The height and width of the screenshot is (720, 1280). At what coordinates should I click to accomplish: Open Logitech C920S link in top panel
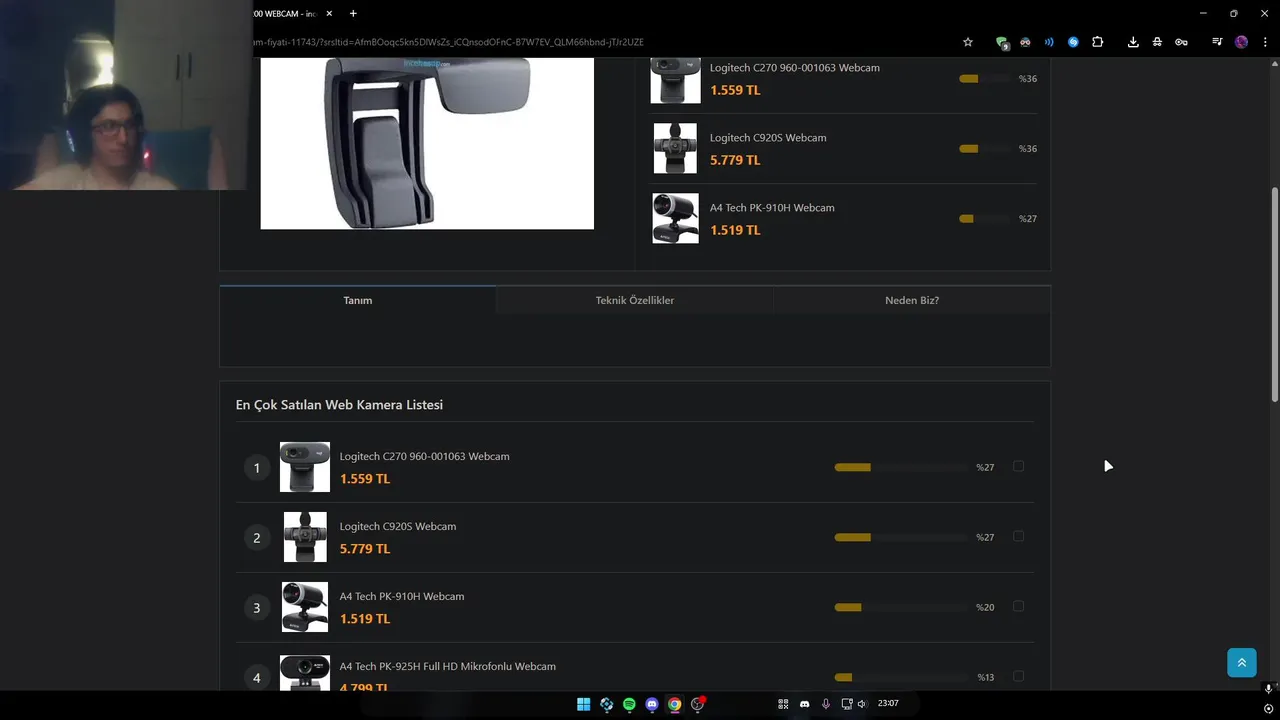pos(768,138)
